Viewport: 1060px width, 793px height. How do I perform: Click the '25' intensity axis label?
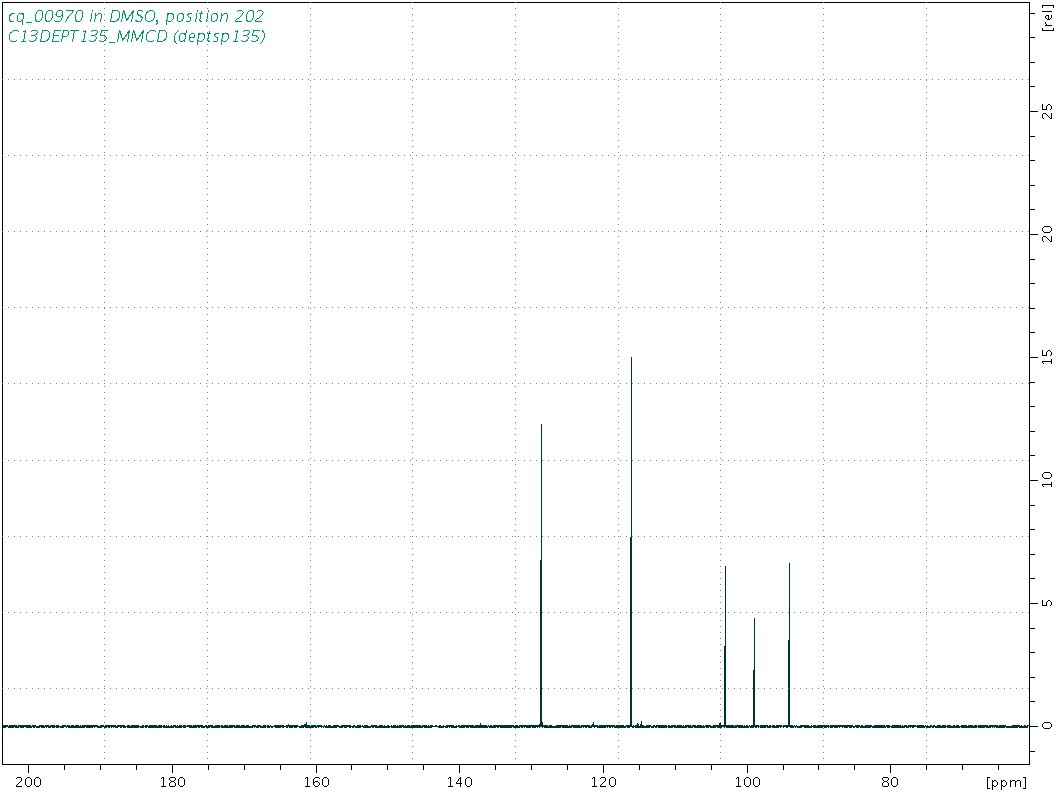point(1047,112)
